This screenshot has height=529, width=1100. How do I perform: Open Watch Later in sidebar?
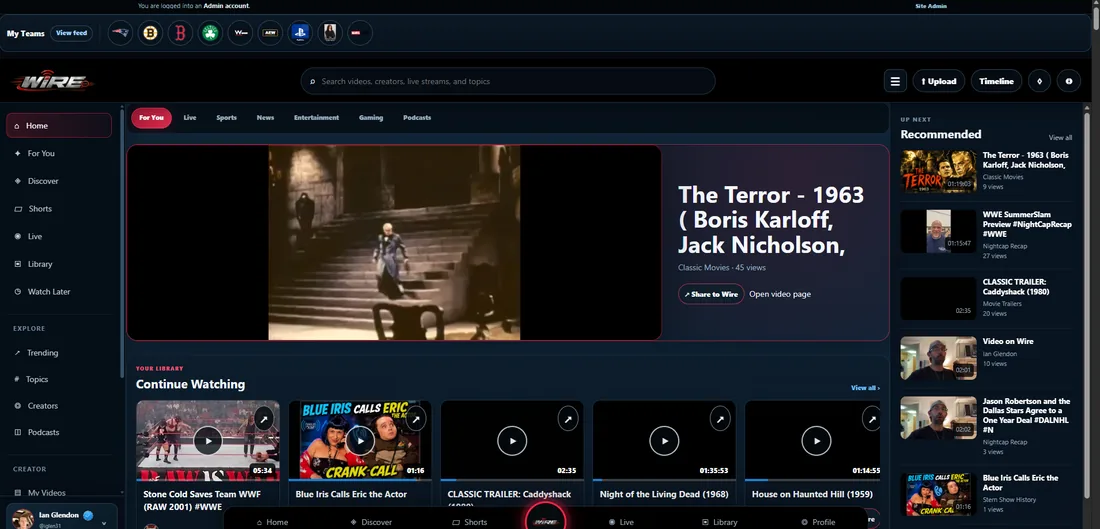pyautogui.click(x=59, y=292)
